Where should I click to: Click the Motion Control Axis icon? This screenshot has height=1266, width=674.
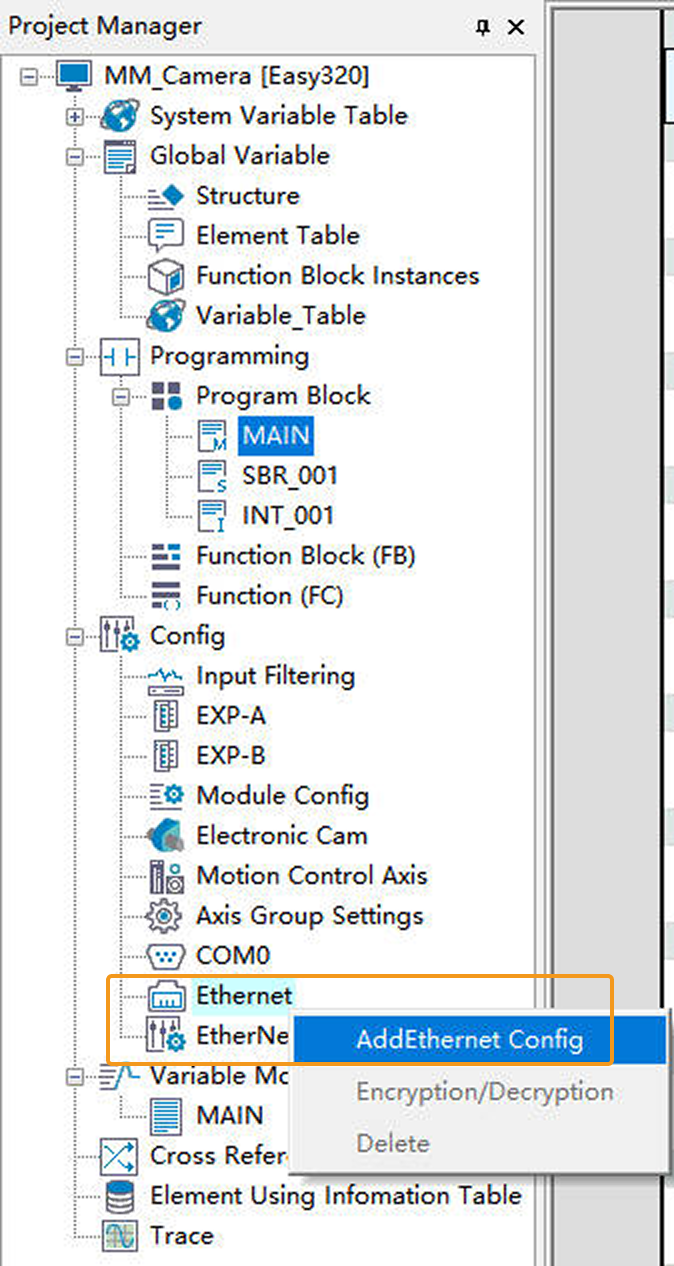[165, 877]
